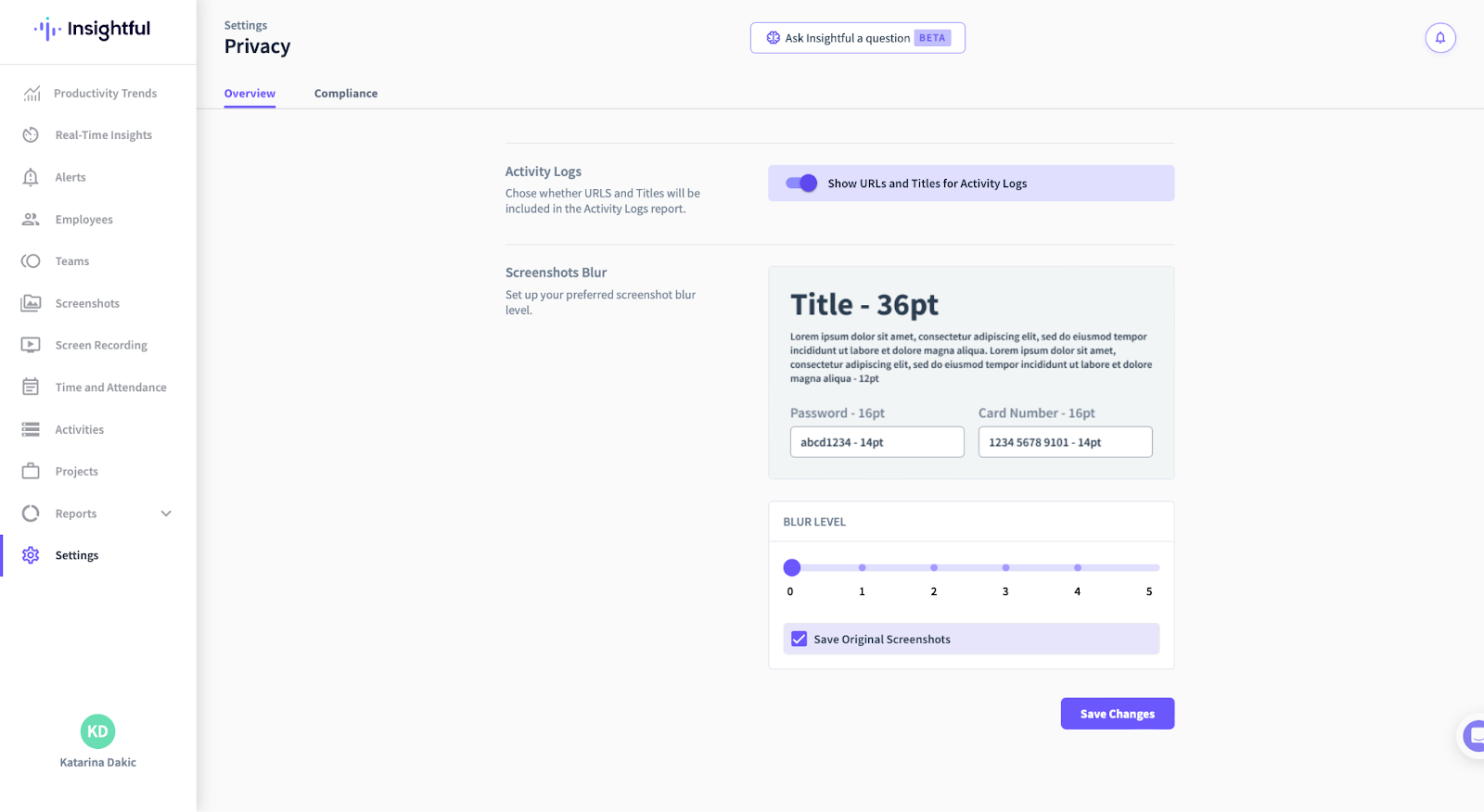Open Settings menu item label
This screenshot has width=1484, height=812.
(77, 555)
